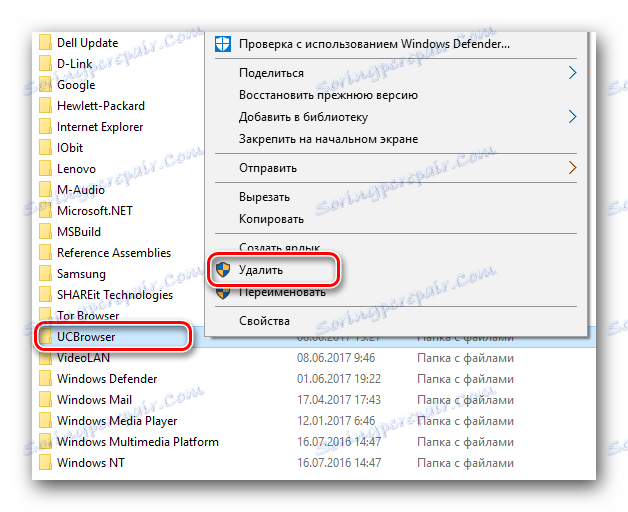
Task: Select the UCBrowser folder name
Action: (86, 337)
